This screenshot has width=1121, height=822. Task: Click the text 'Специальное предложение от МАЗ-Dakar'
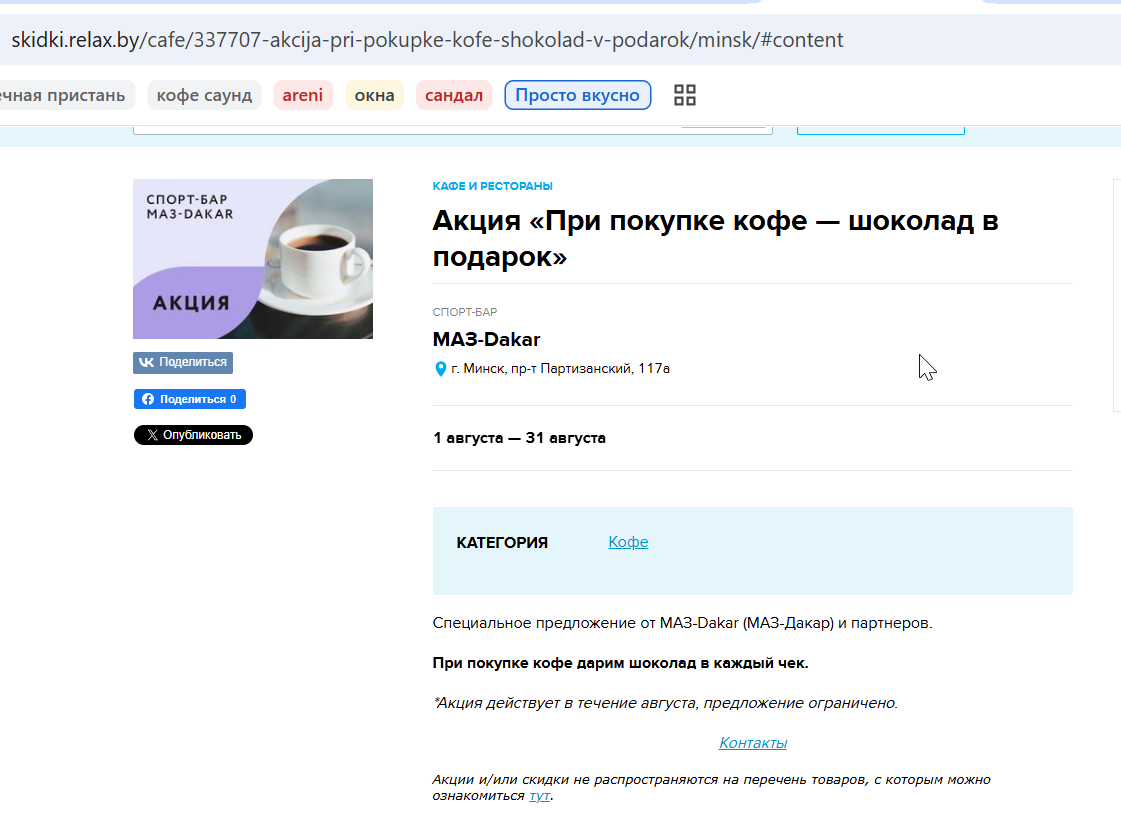(x=586, y=623)
